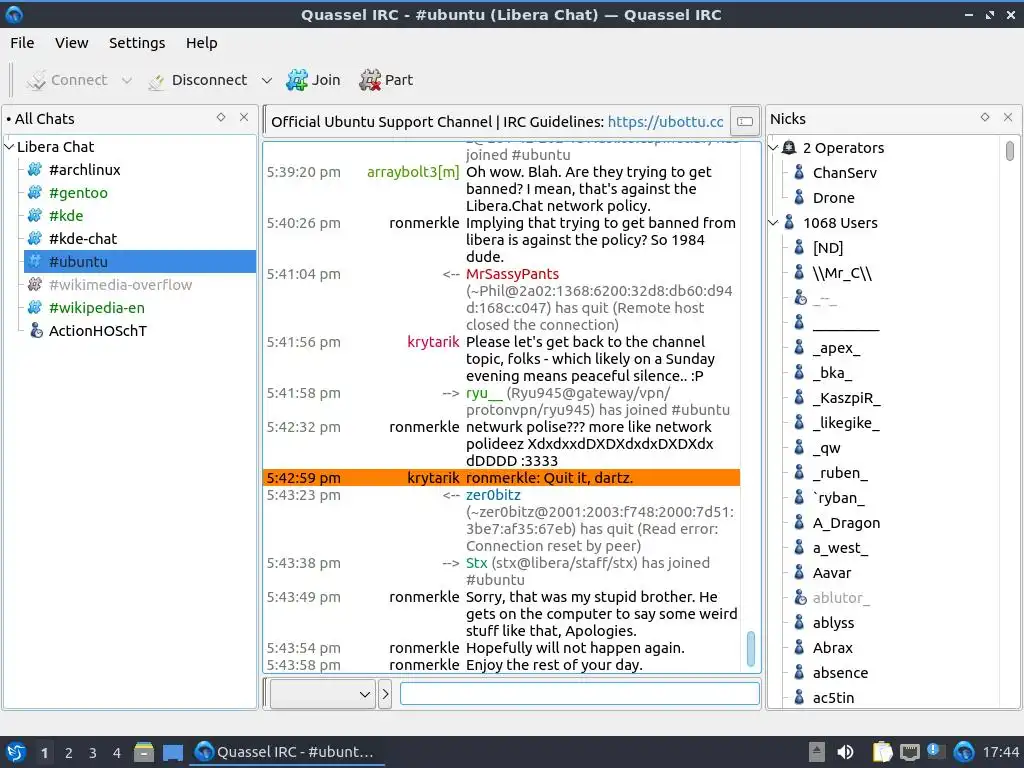The height and width of the screenshot is (768, 1024).
Task: Click the Part channel icon
Action: [370, 80]
